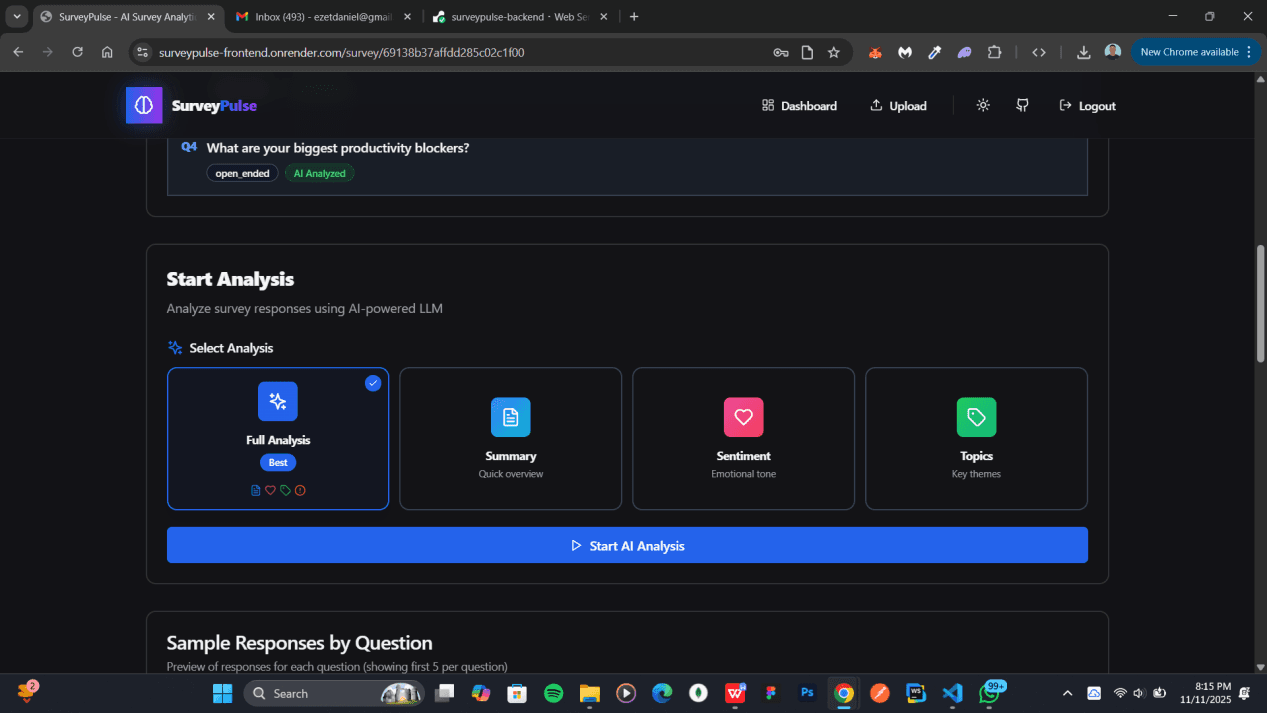
Task: Open the Dashboard page
Action: 799,105
